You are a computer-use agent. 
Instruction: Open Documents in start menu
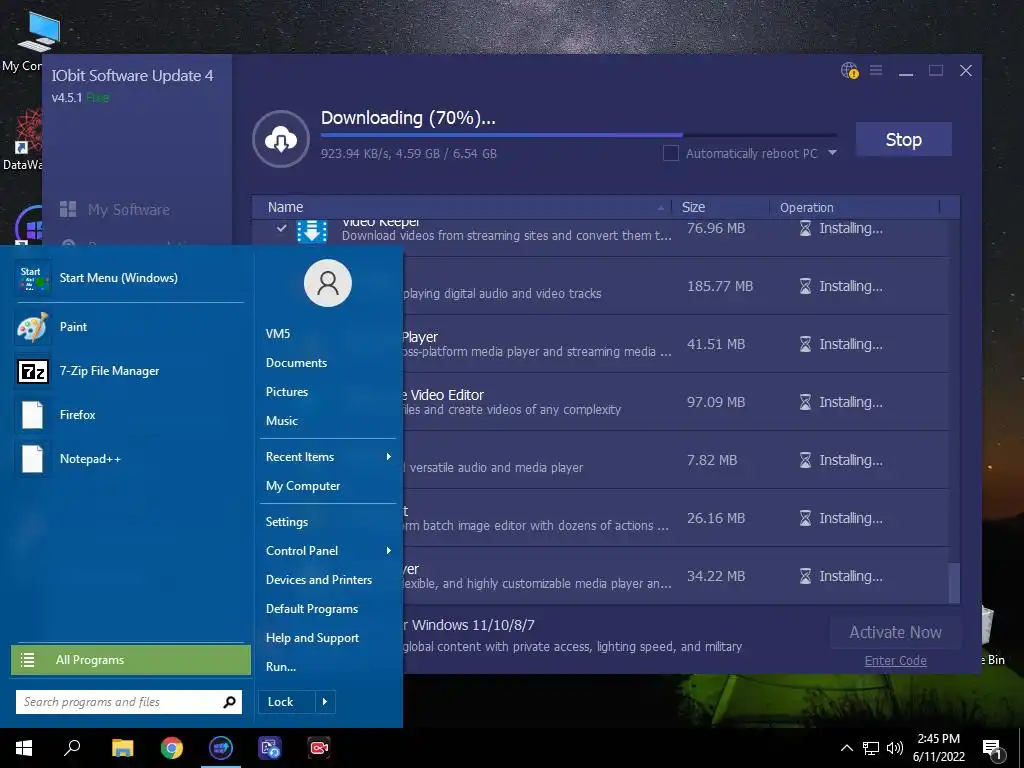296,362
